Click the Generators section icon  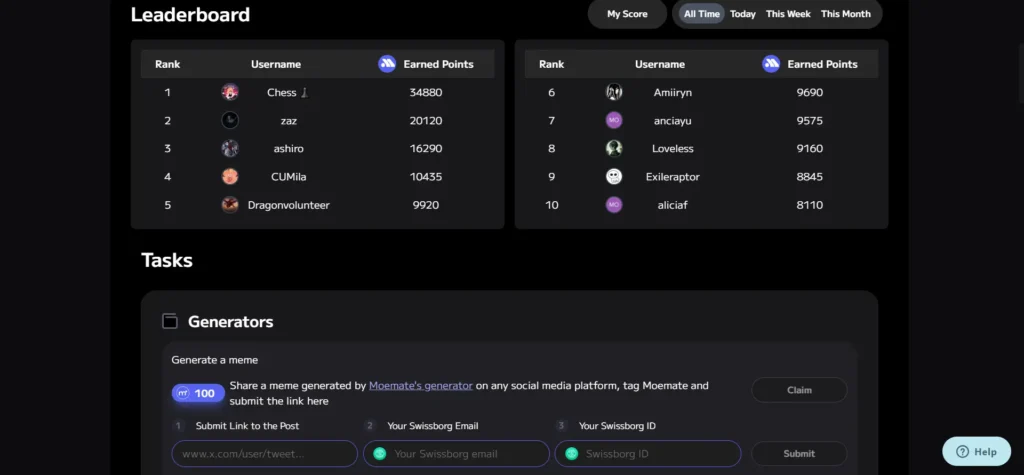point(170,321)
